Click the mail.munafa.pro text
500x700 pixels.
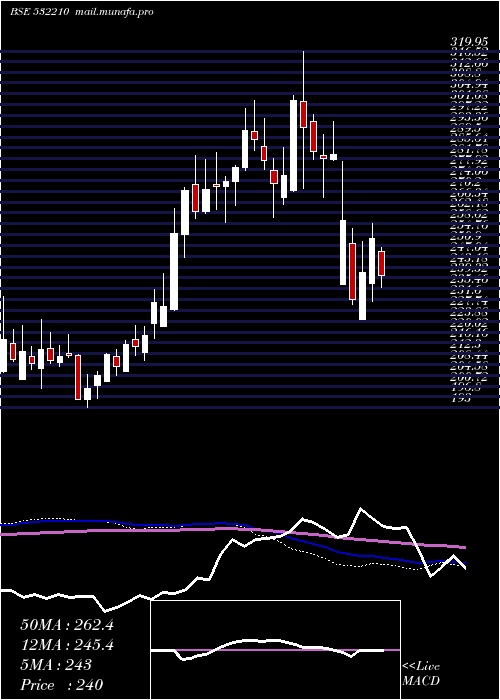coord(113,12)
